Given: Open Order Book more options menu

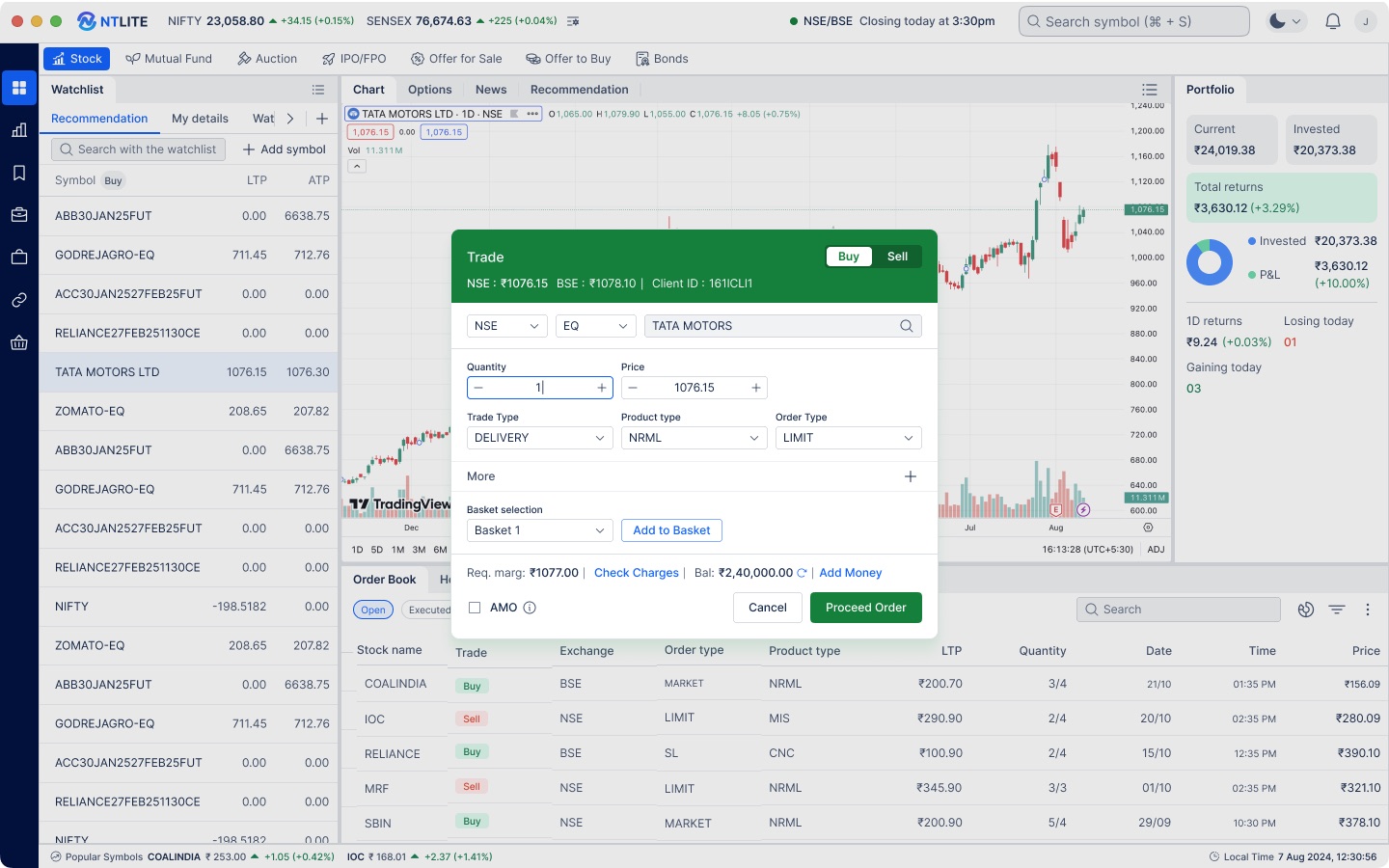Looking at the screenshot, I should (x=1368, y=610).
